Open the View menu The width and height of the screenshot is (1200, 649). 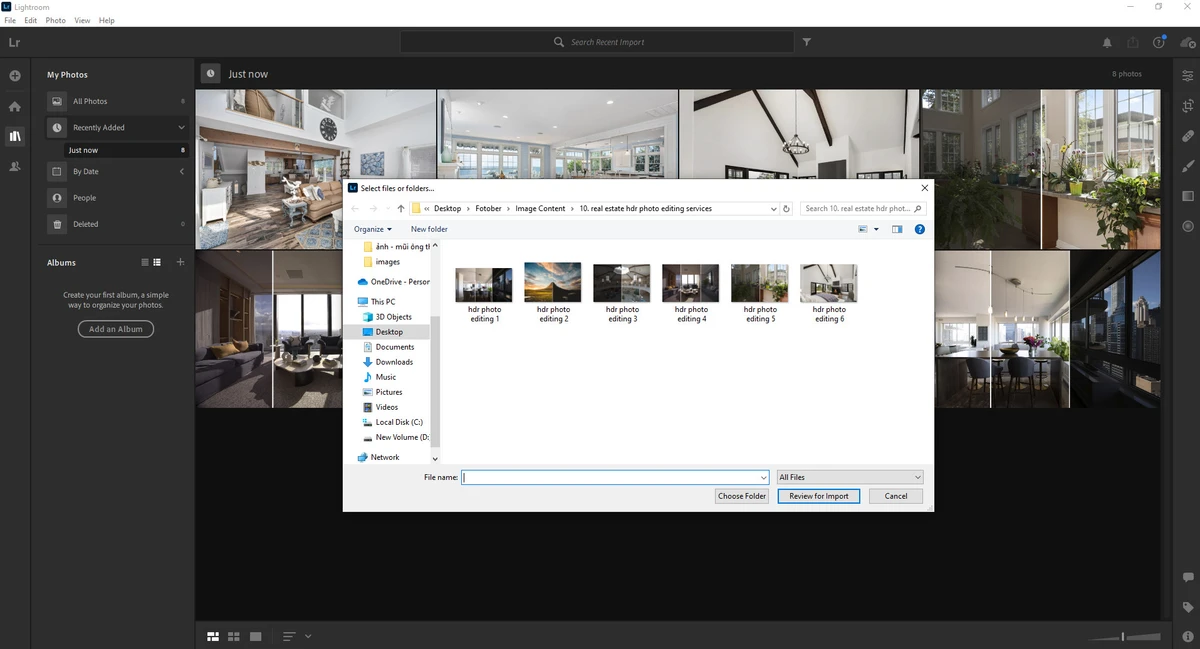pyautogui.click(x=82, y=20)
